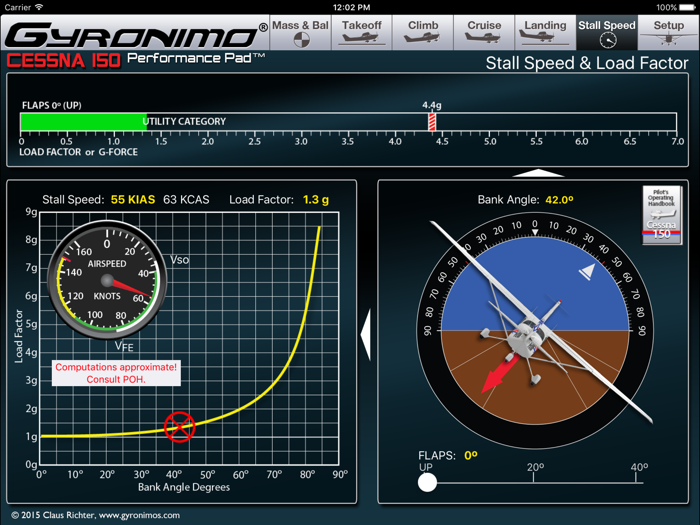Select the Landing tab
The image size is (700, 525).
click(x=545, y=33)
